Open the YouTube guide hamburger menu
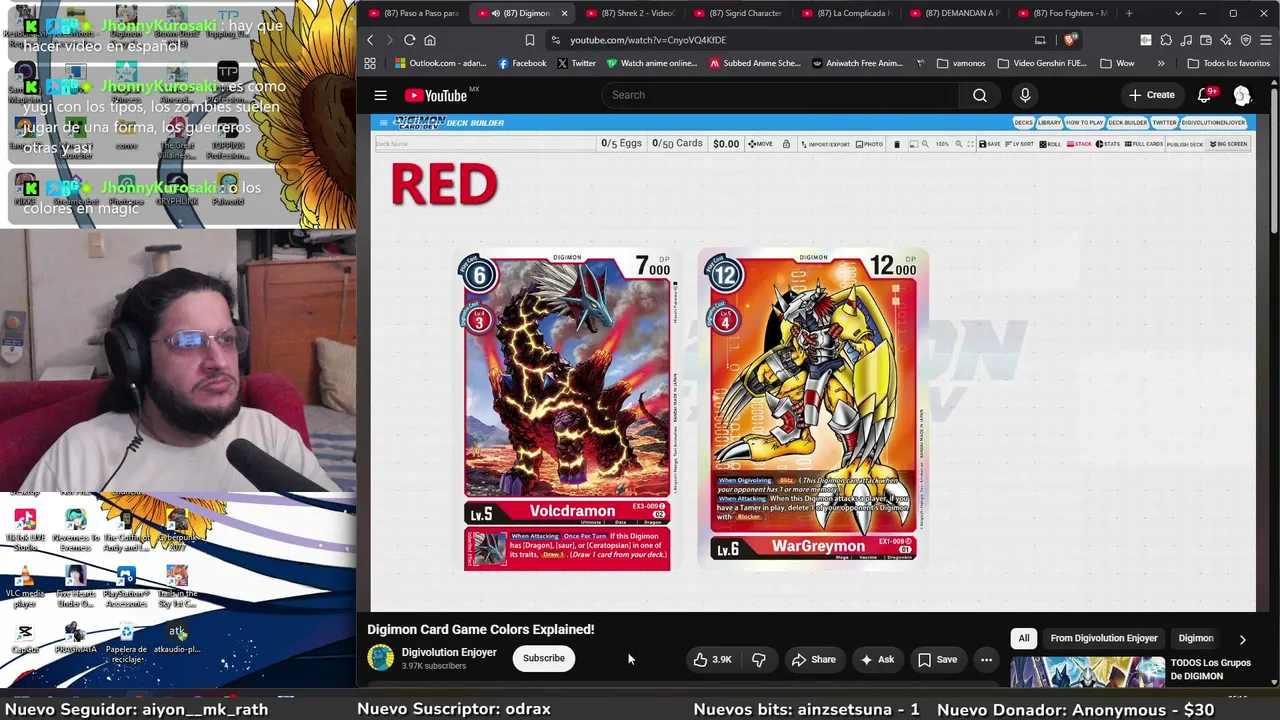1280x720 pixels. coord(380,95)
